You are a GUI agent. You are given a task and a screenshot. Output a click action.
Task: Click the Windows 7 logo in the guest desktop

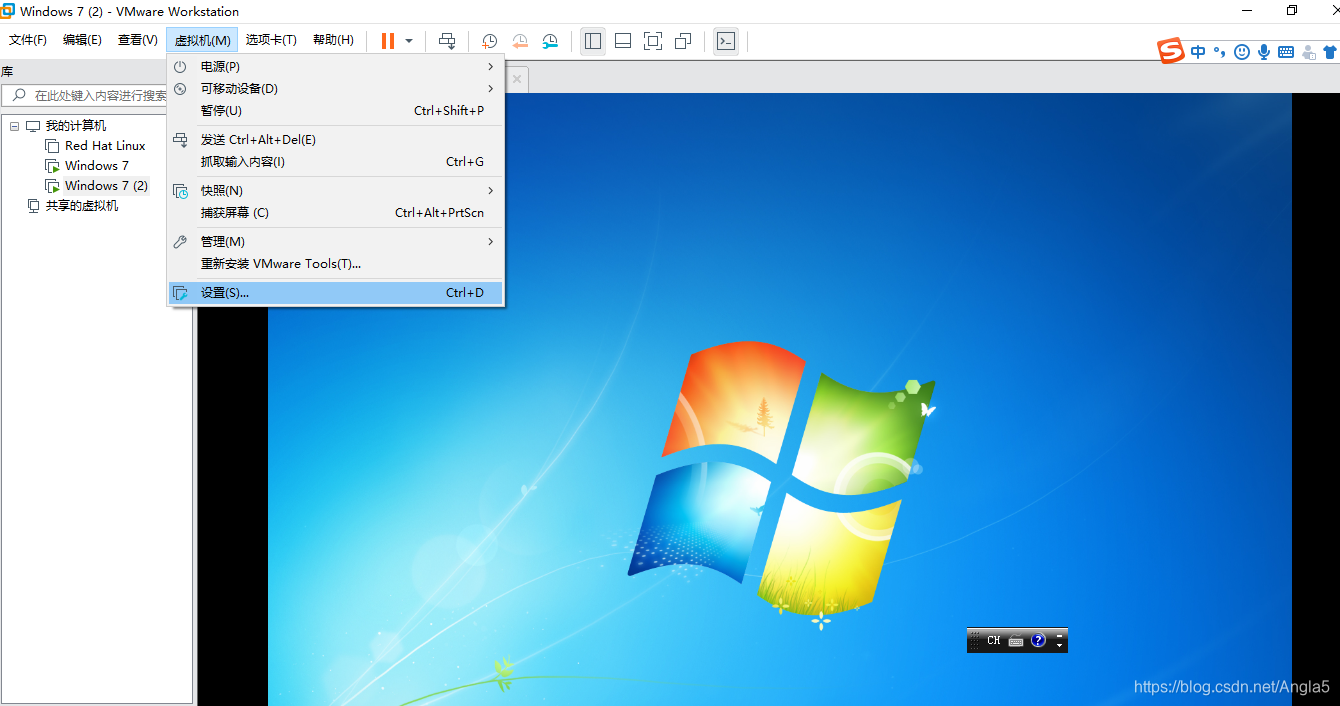(782, 477)
